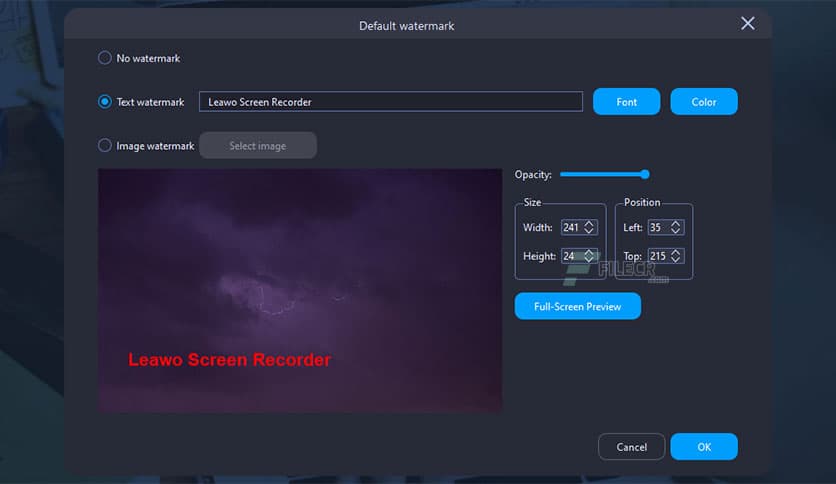Image resolution: width=836 pixels, height=484 pixels.
Task: Increase the Width value with up arrow
Action: click(x=589, y=223)
